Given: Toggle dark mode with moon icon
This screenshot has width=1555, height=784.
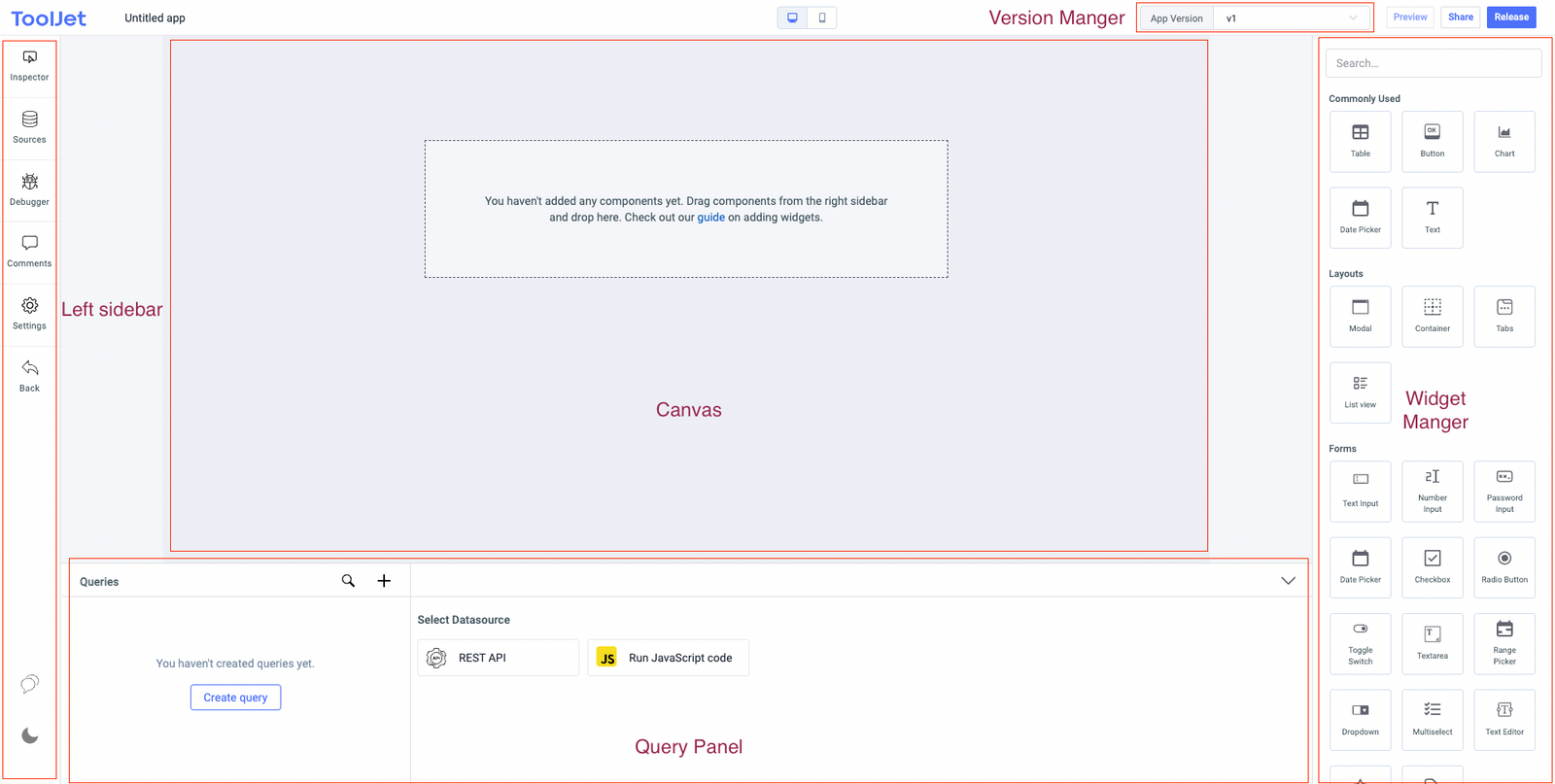Looking at the screenshot, I should click(30, 735).
